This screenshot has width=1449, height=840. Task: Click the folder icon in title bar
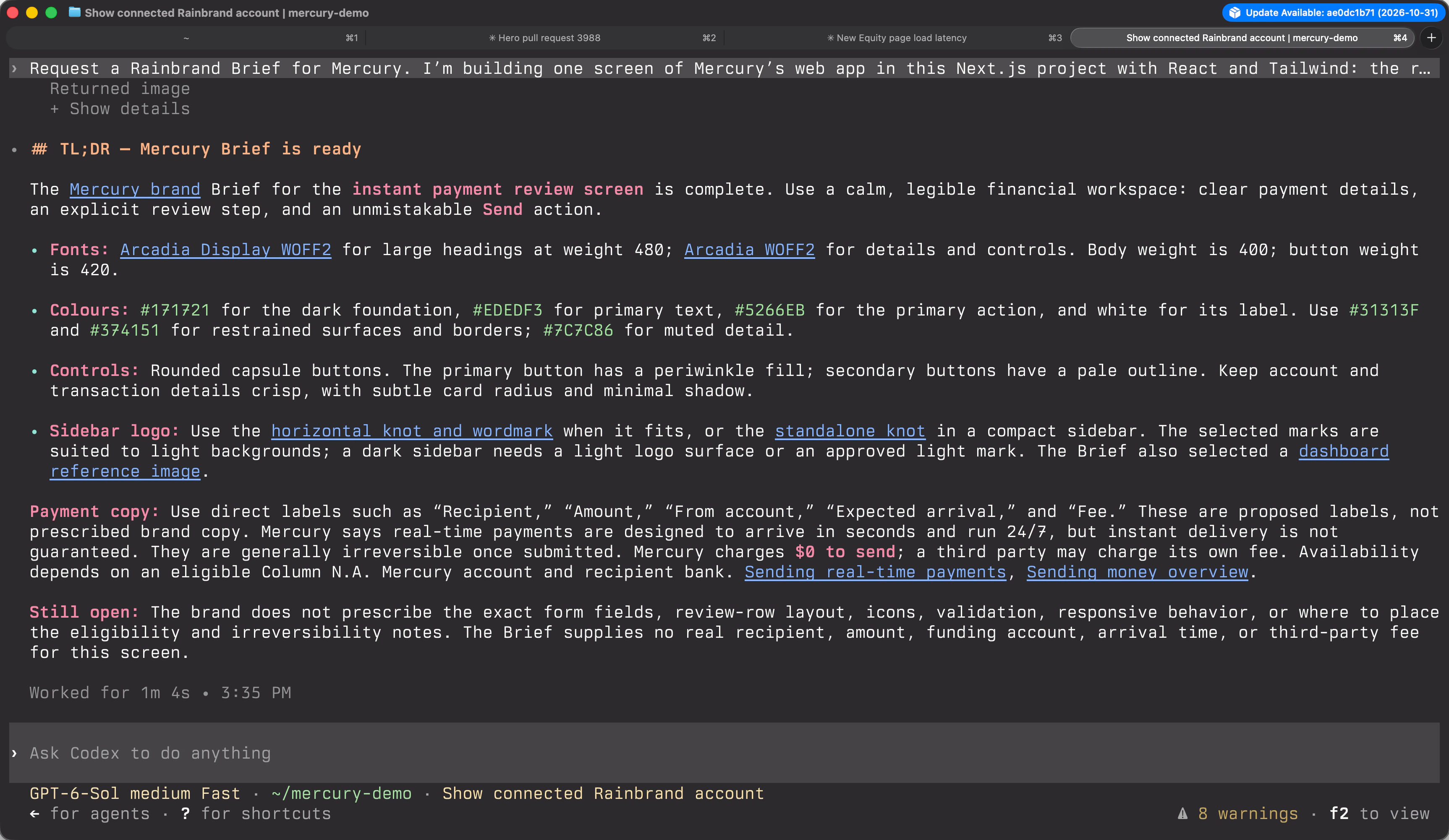pyautogui.click(x=74, y=12)
